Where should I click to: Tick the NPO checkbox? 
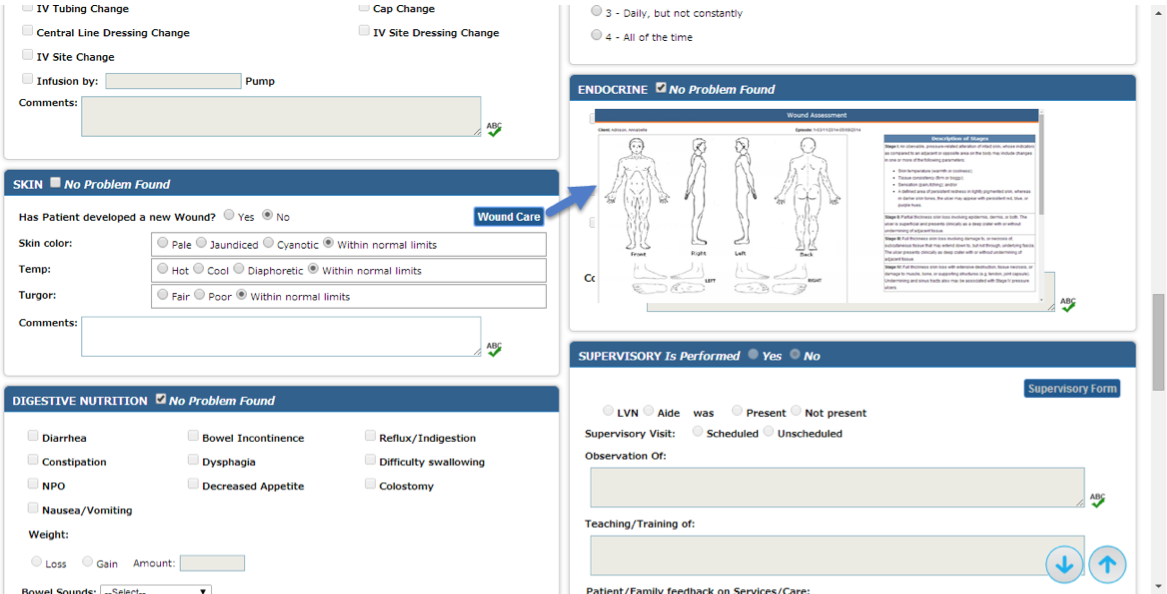tap(33, 484)
